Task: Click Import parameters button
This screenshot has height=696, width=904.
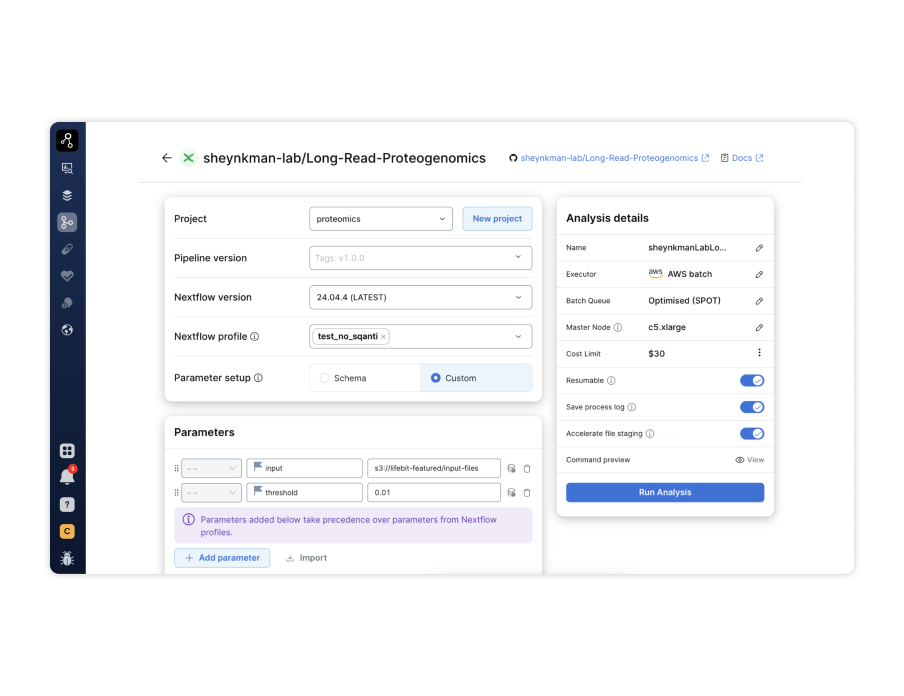Action: pyautogui.click(x=307, y=558)
